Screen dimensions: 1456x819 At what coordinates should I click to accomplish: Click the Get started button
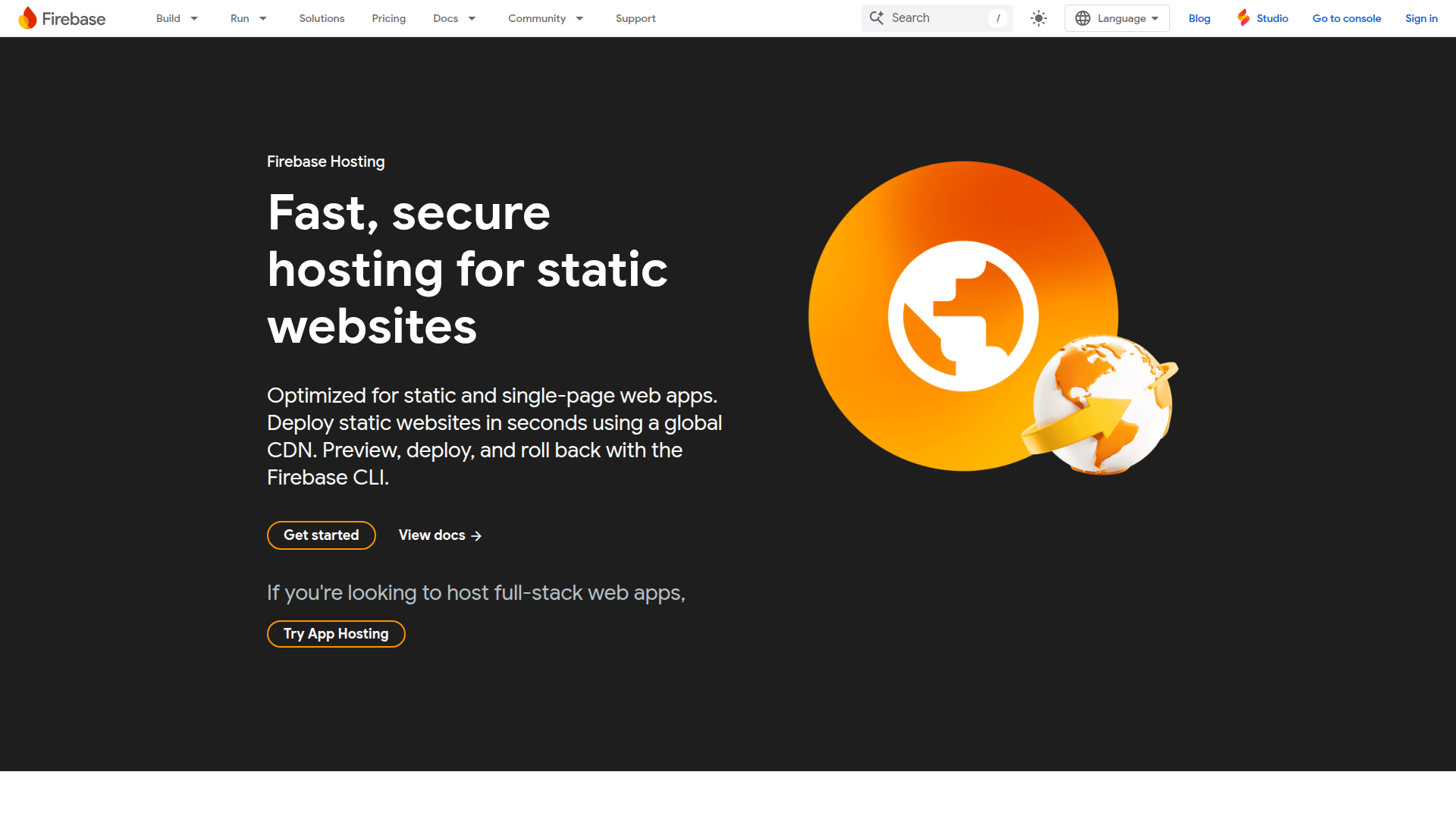pyautogui.click(x=322, y=535)
